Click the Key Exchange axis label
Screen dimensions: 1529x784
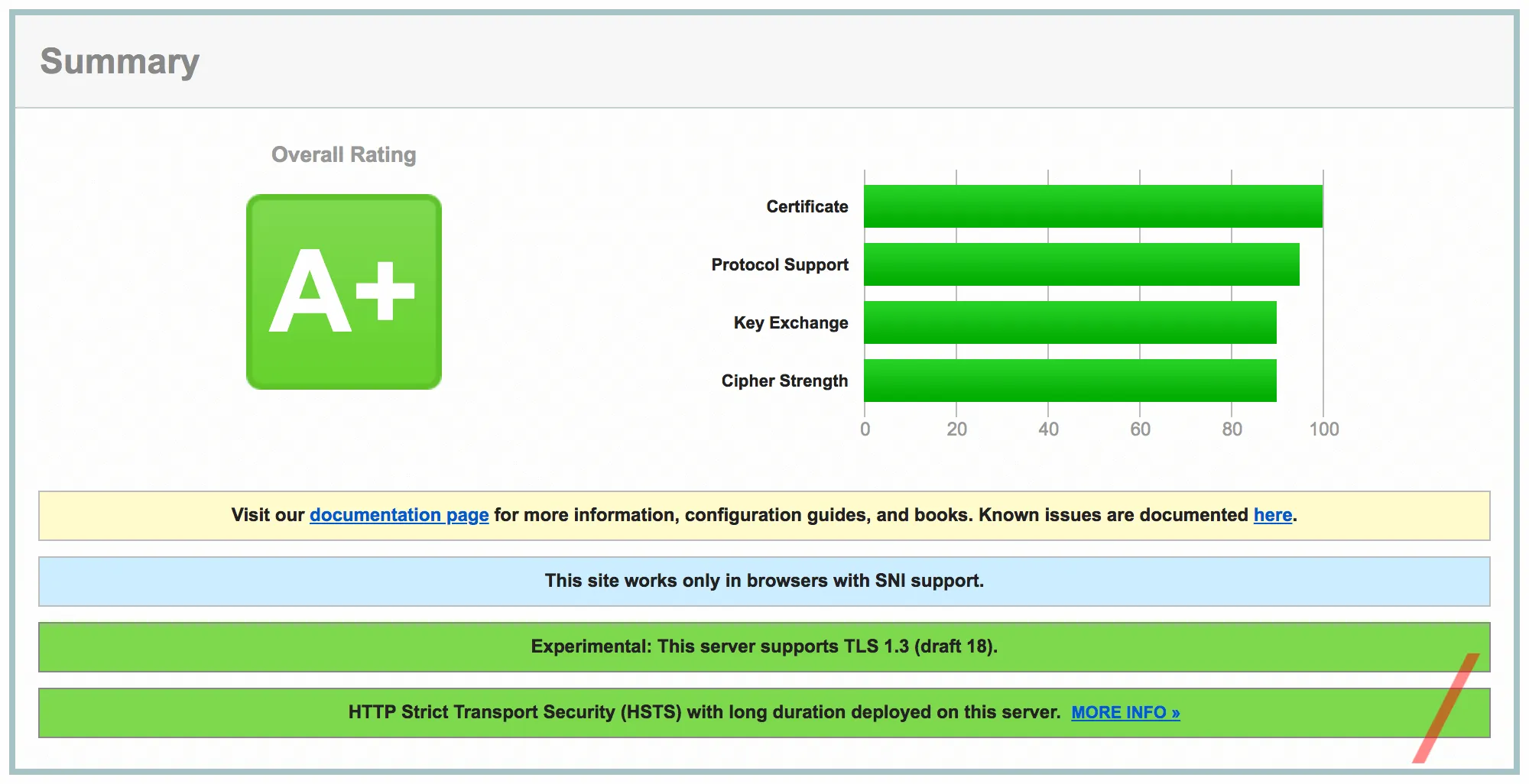[x=790, y=322]
